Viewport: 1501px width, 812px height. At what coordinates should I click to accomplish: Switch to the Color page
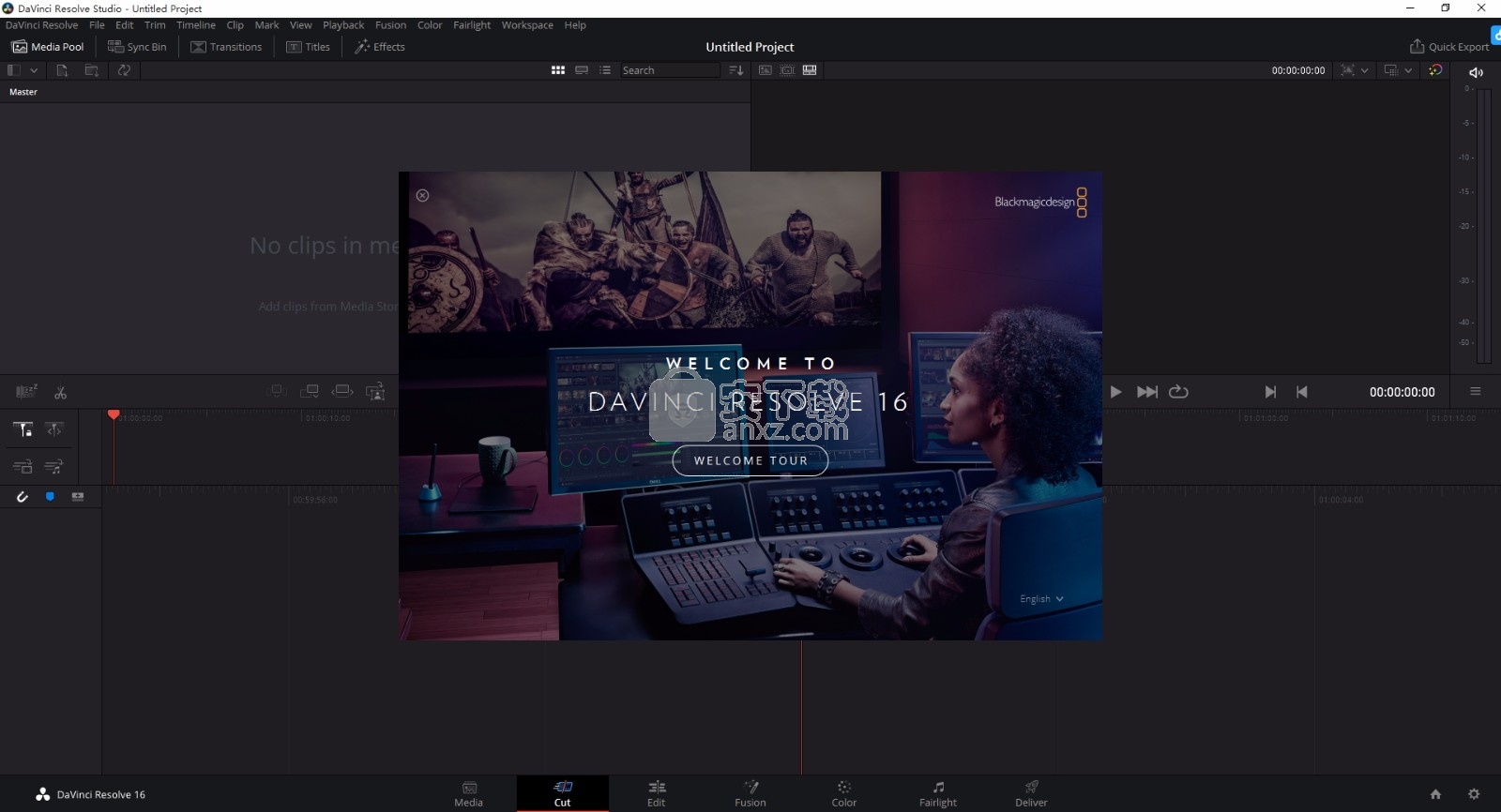point(844,794)
